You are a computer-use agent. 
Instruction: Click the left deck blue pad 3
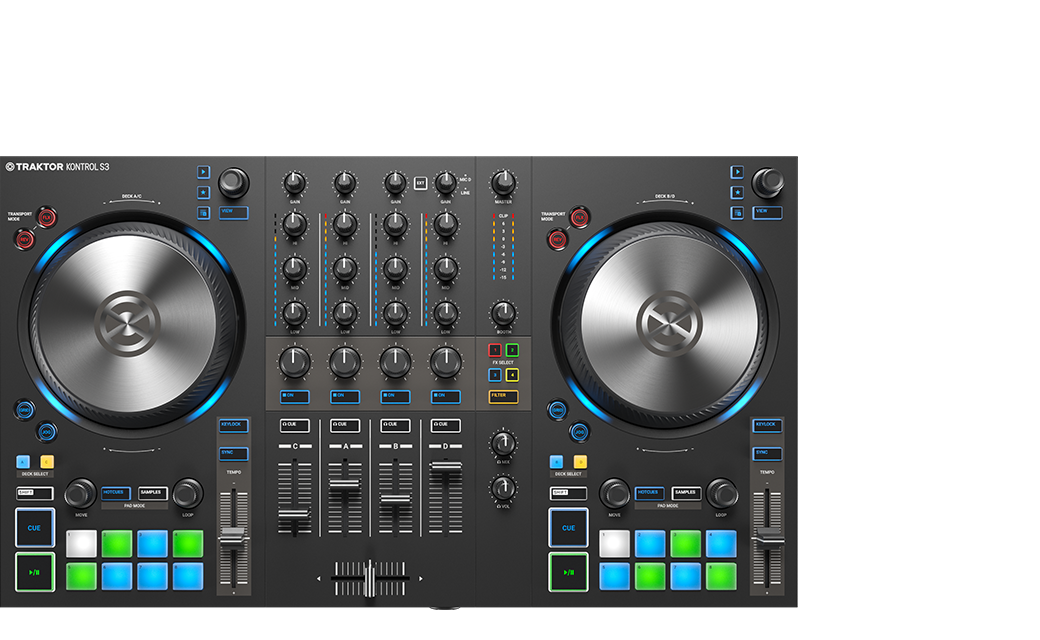click(153, 544)
